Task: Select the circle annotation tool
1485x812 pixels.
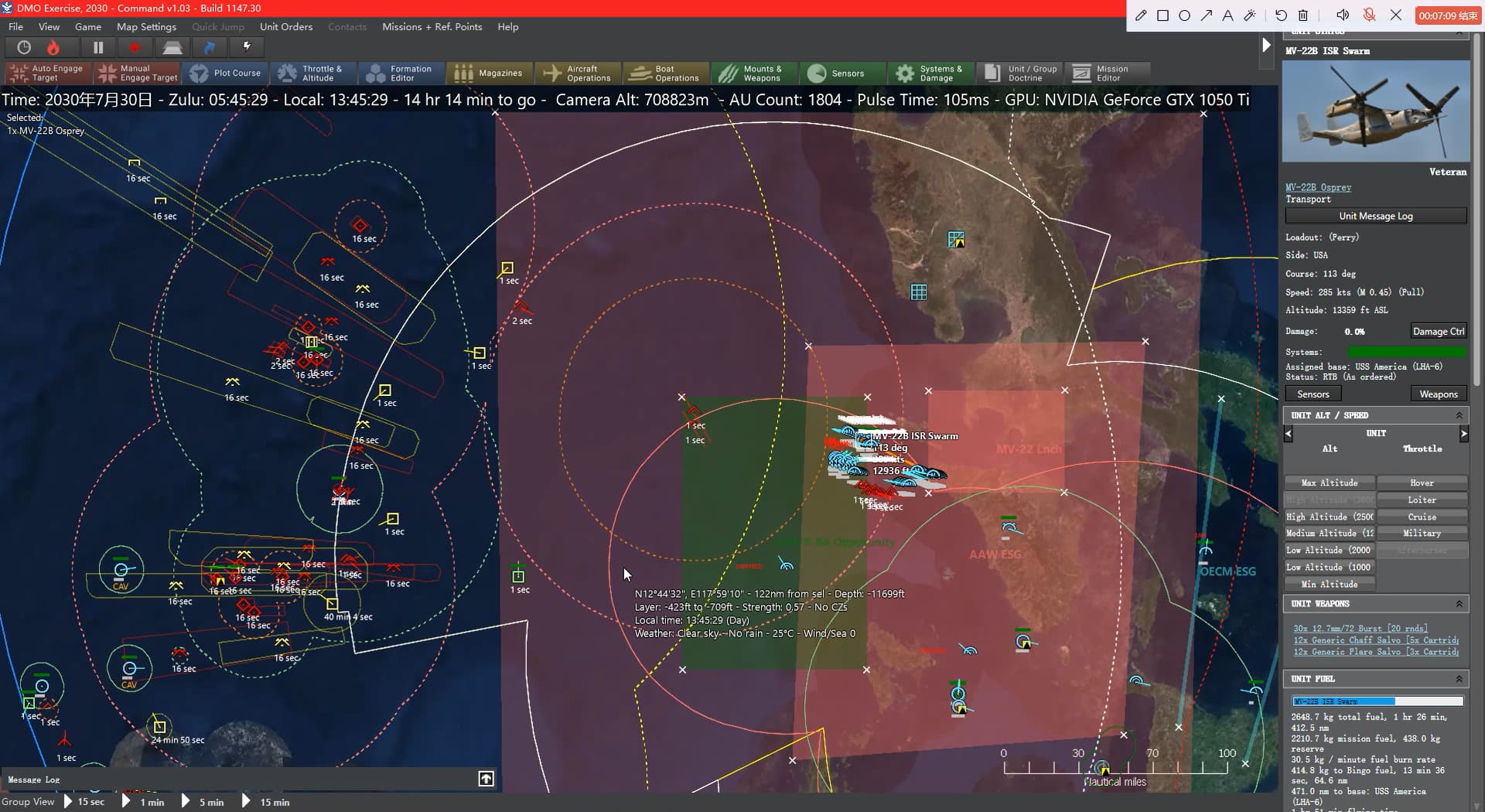Action: pyautogui.click(x=1184, y=15)
